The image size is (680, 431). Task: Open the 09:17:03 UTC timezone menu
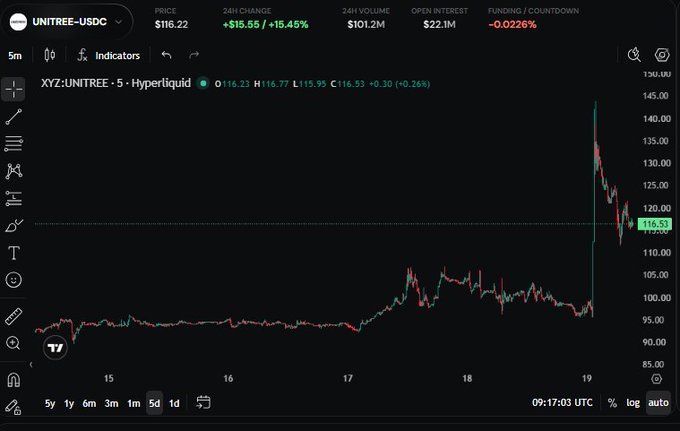562,402
